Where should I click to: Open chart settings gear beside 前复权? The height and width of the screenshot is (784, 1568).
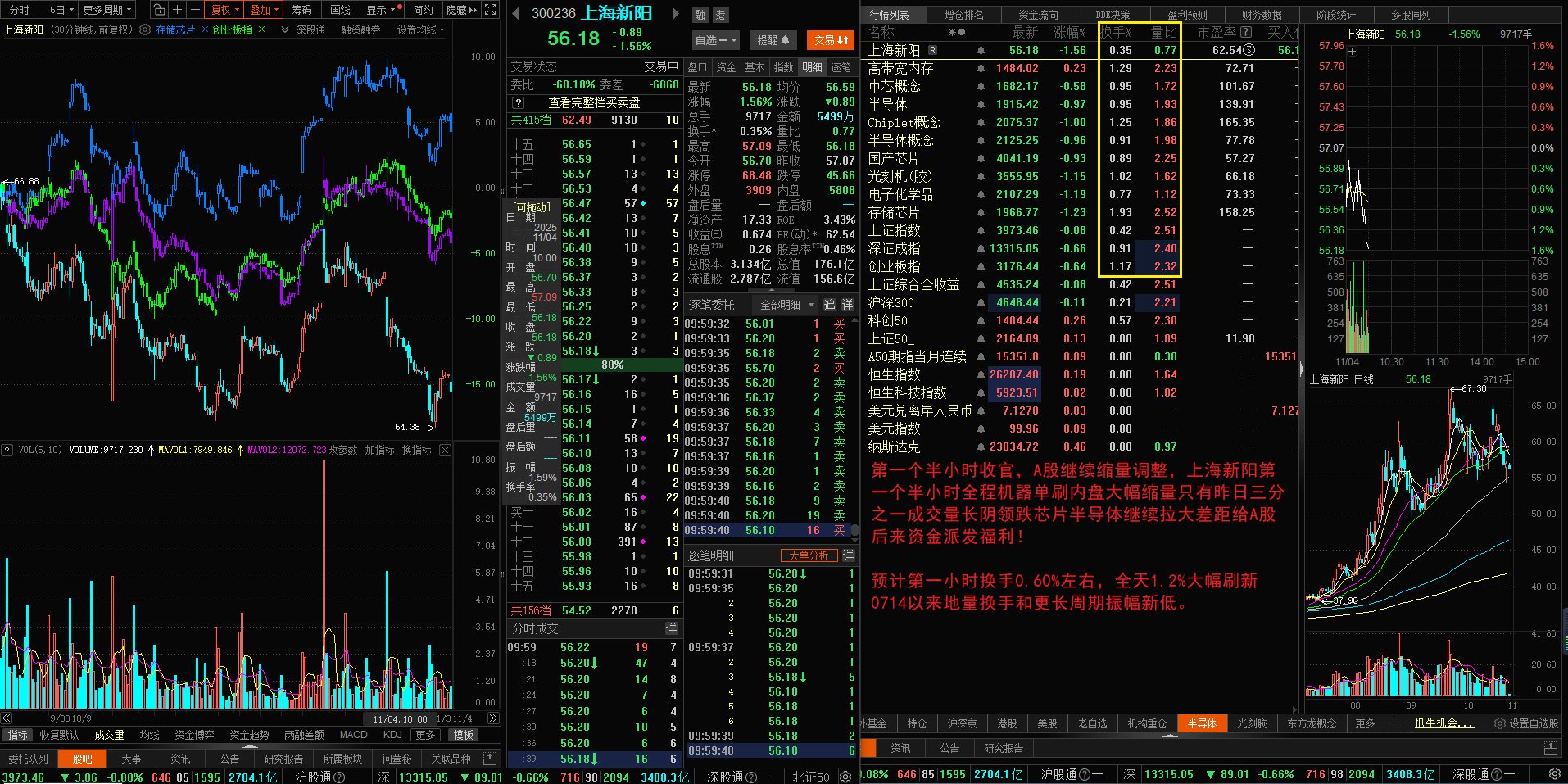coord(145,29)
